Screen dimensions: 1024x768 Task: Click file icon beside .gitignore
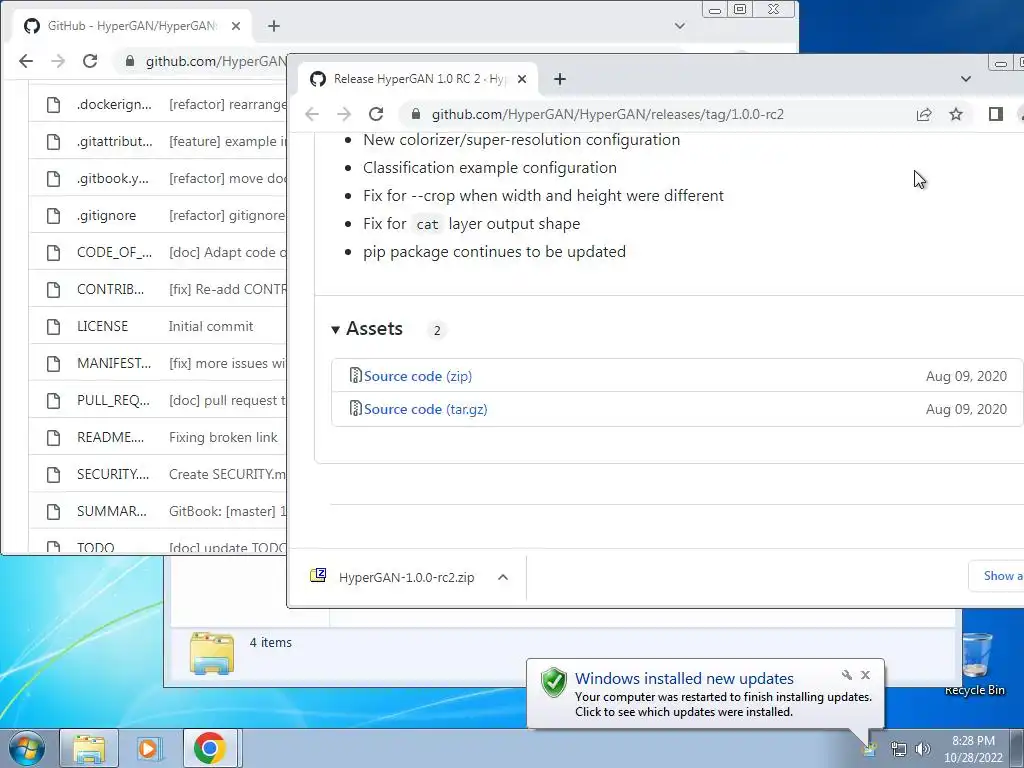coord(54,216)
